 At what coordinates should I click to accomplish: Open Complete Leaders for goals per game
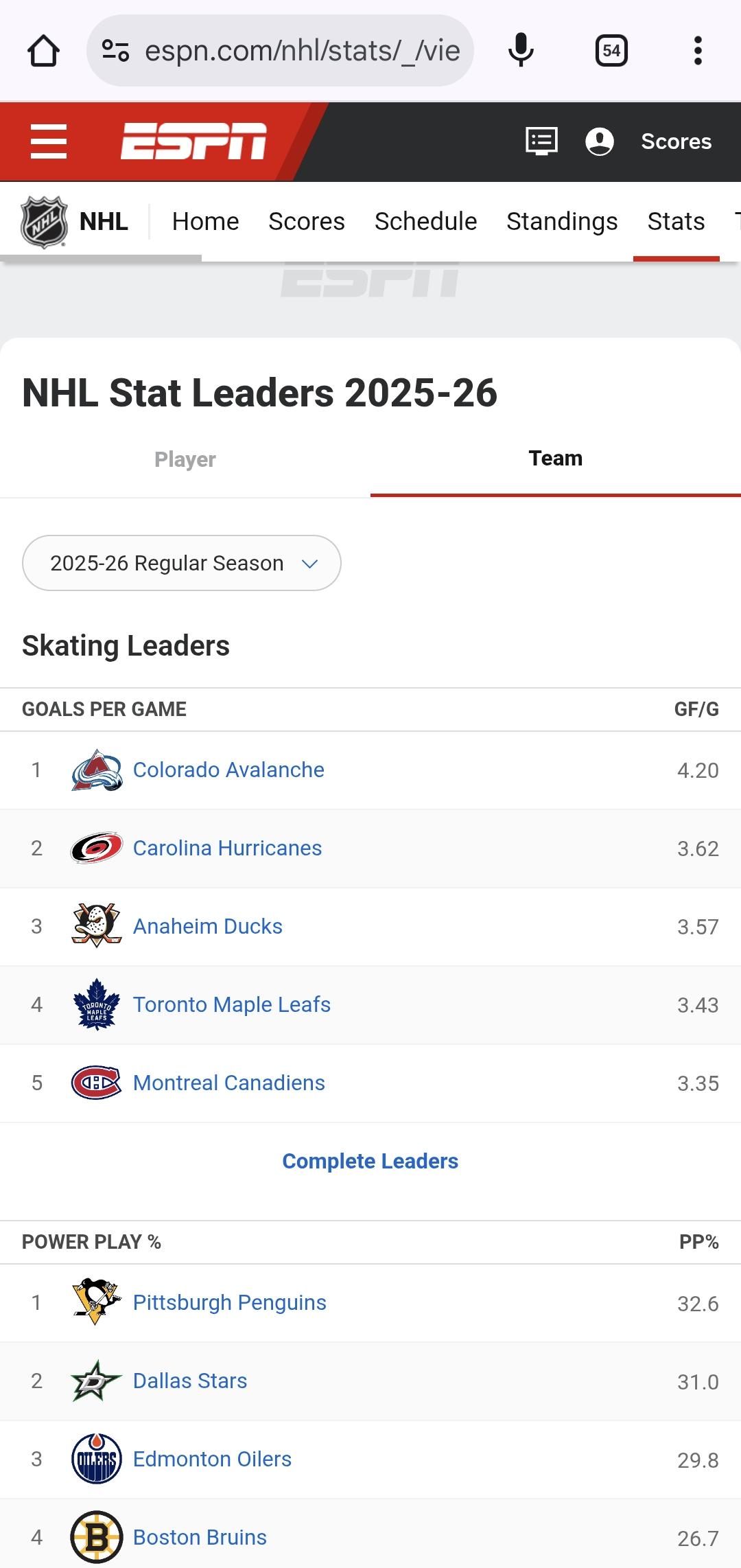pyautogui.click(x=370, y=1161)
